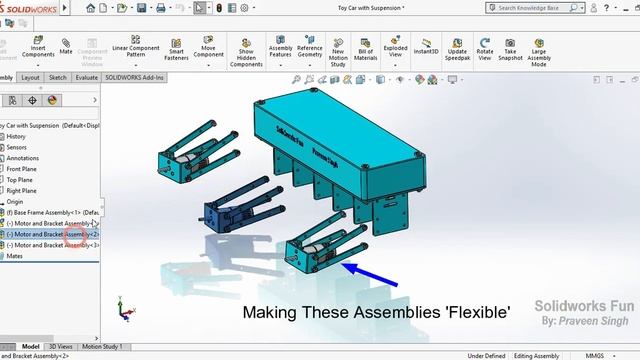Select Top Plane in the tree
640x360 pixels.
(19, 180)
